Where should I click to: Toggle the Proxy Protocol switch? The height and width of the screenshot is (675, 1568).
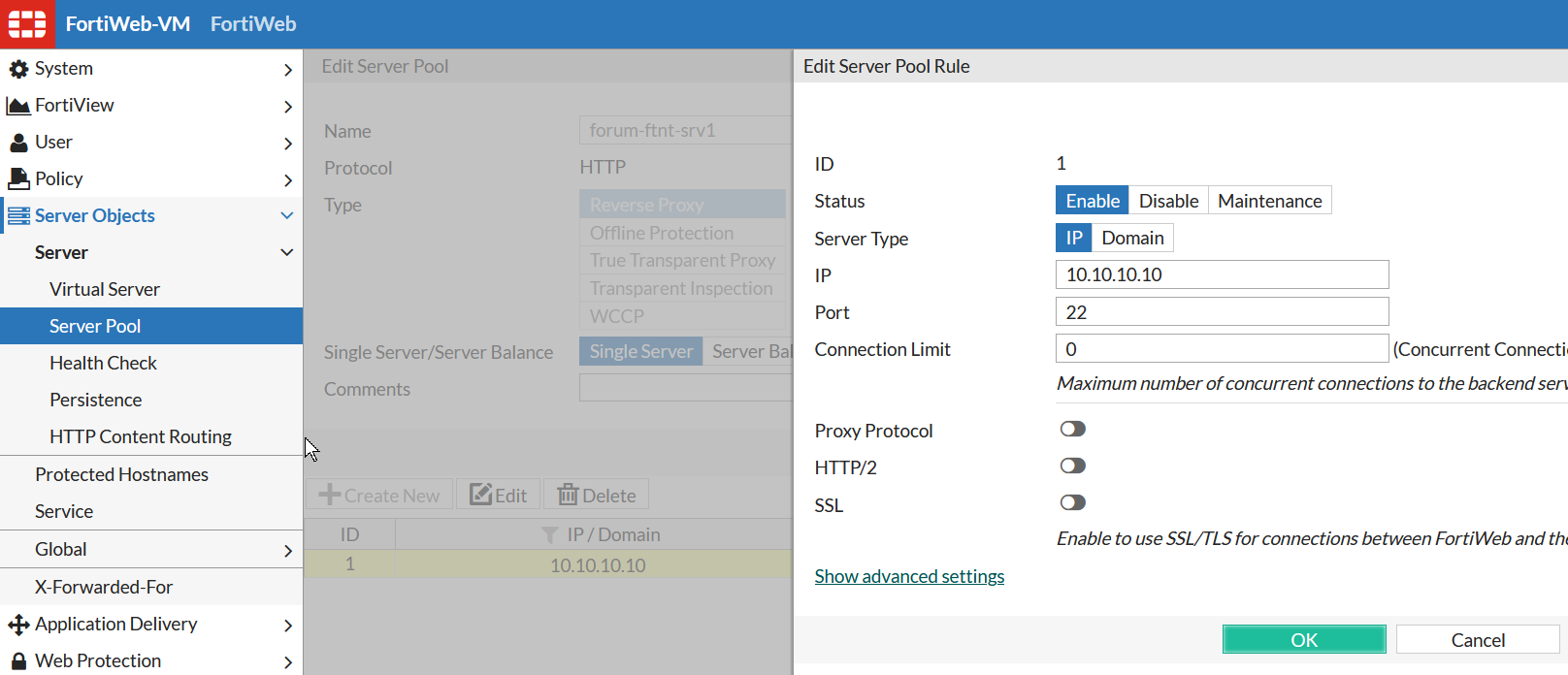click(1072, 429)
